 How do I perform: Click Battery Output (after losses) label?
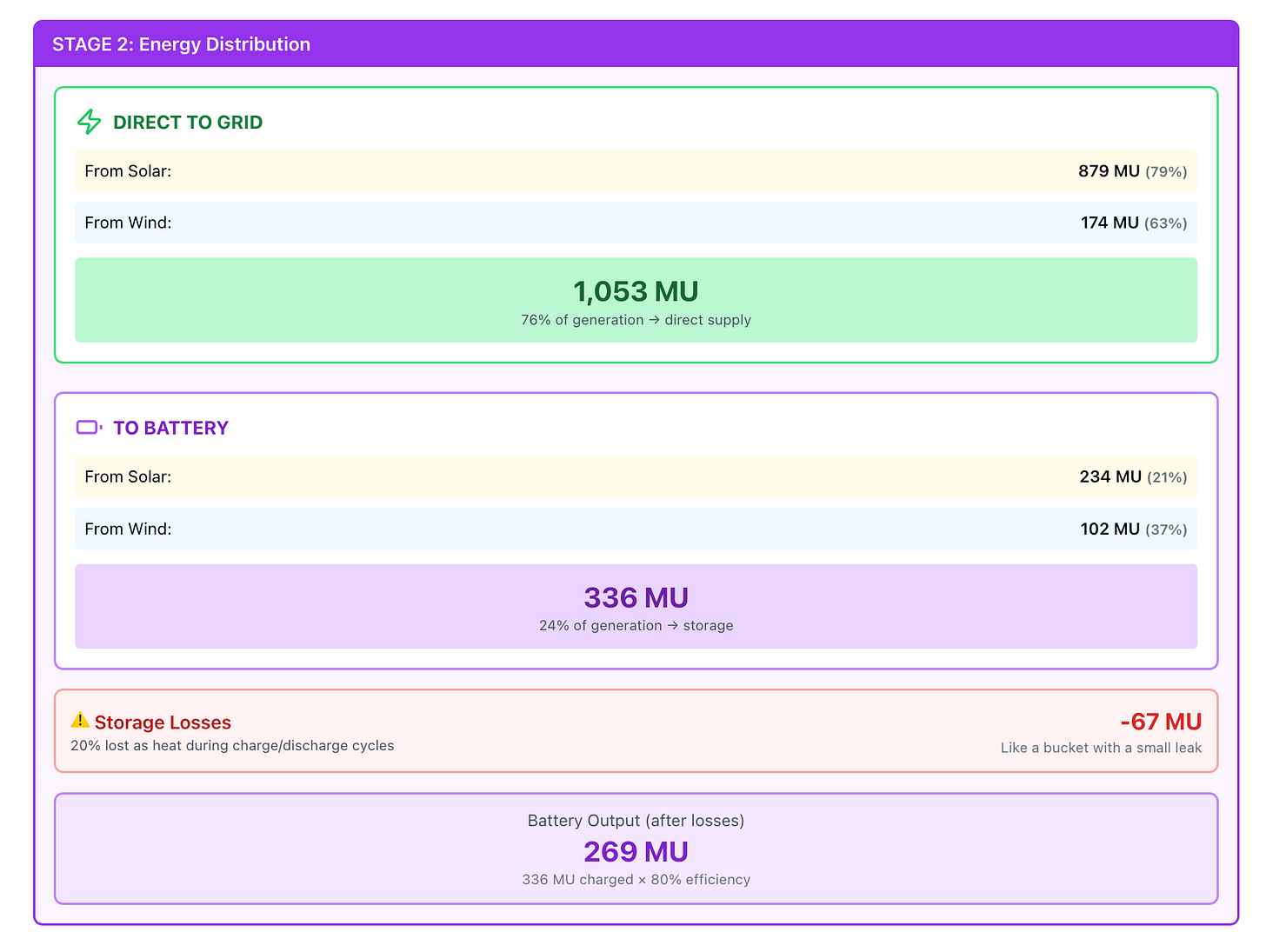636,821
